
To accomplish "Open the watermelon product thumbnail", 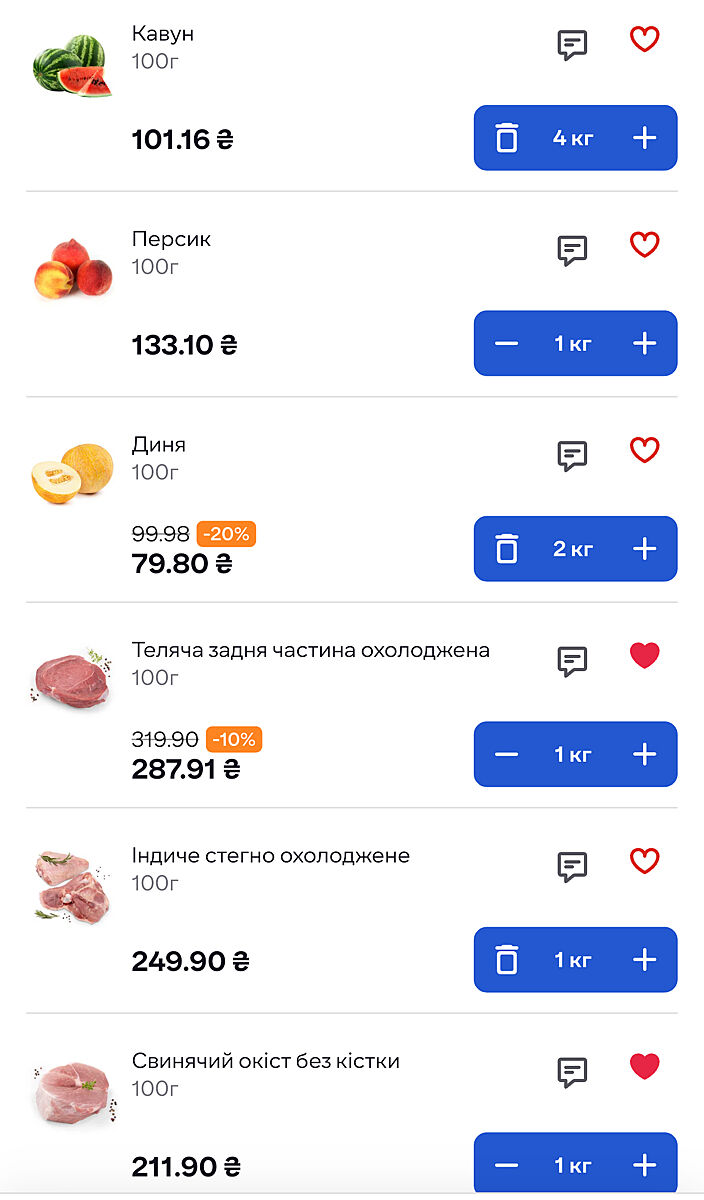I will click(x=72, y=66).
